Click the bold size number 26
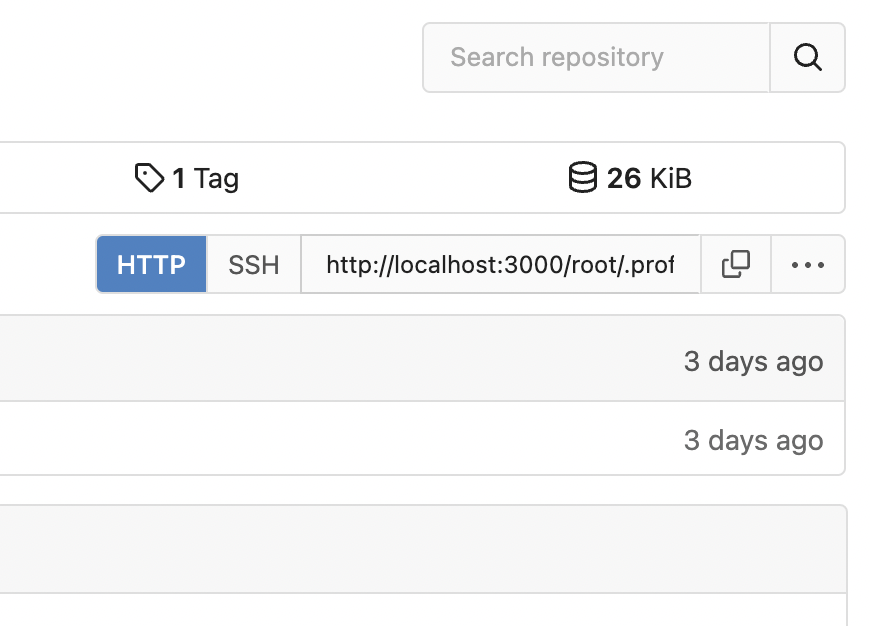870x626 pixels. pyautogui.click(x=624, y=179)
